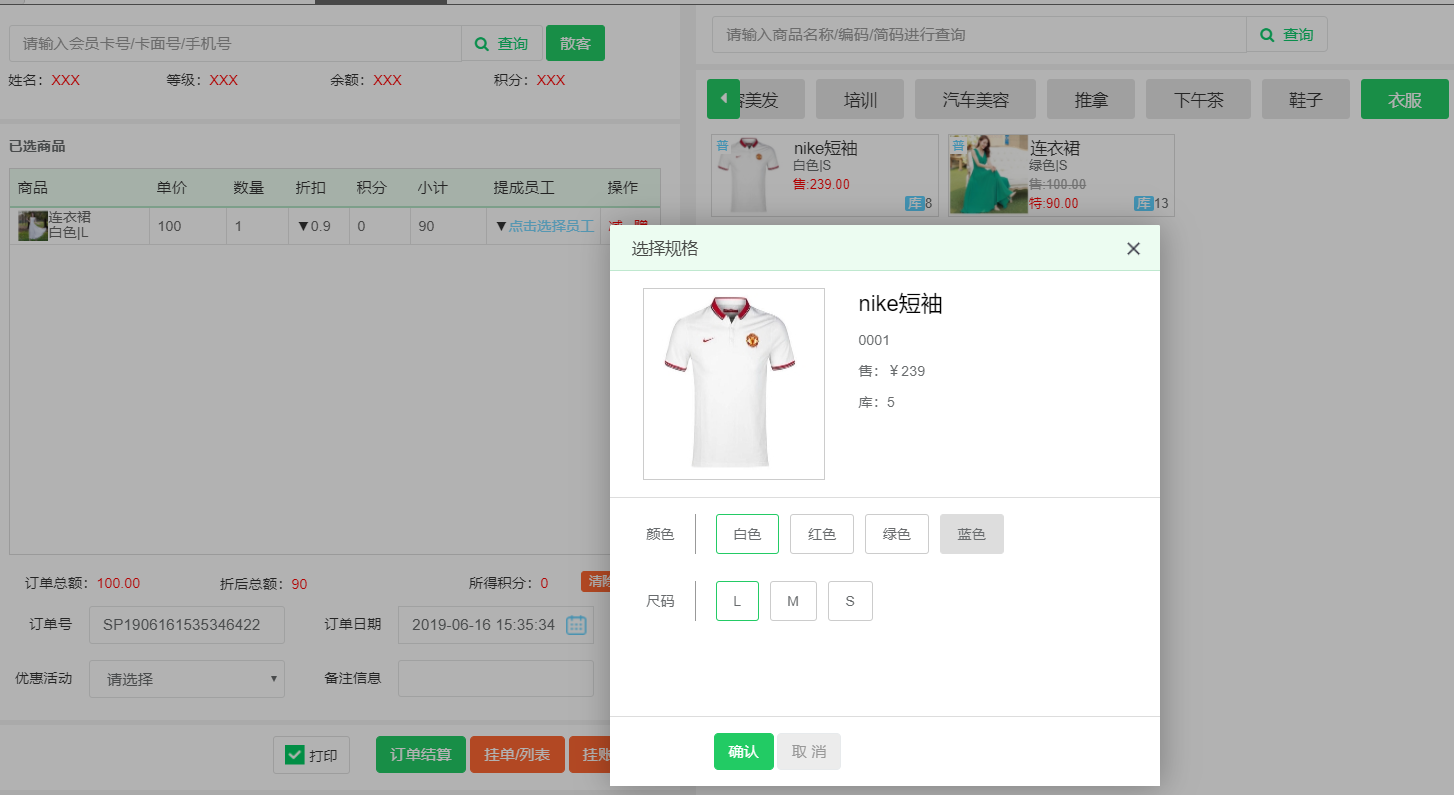Choose size S
This screenshot has width=1454, height=795.
click(850, 601)
